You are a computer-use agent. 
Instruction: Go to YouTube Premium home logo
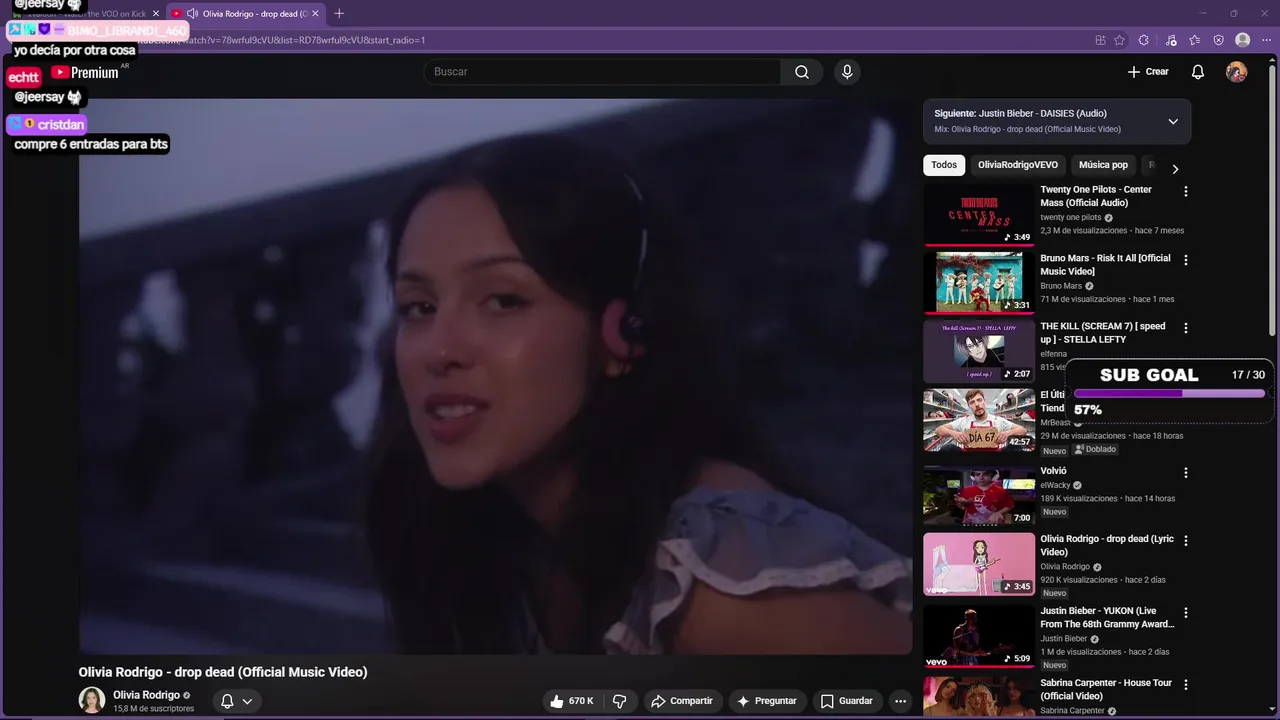point(85,72)
